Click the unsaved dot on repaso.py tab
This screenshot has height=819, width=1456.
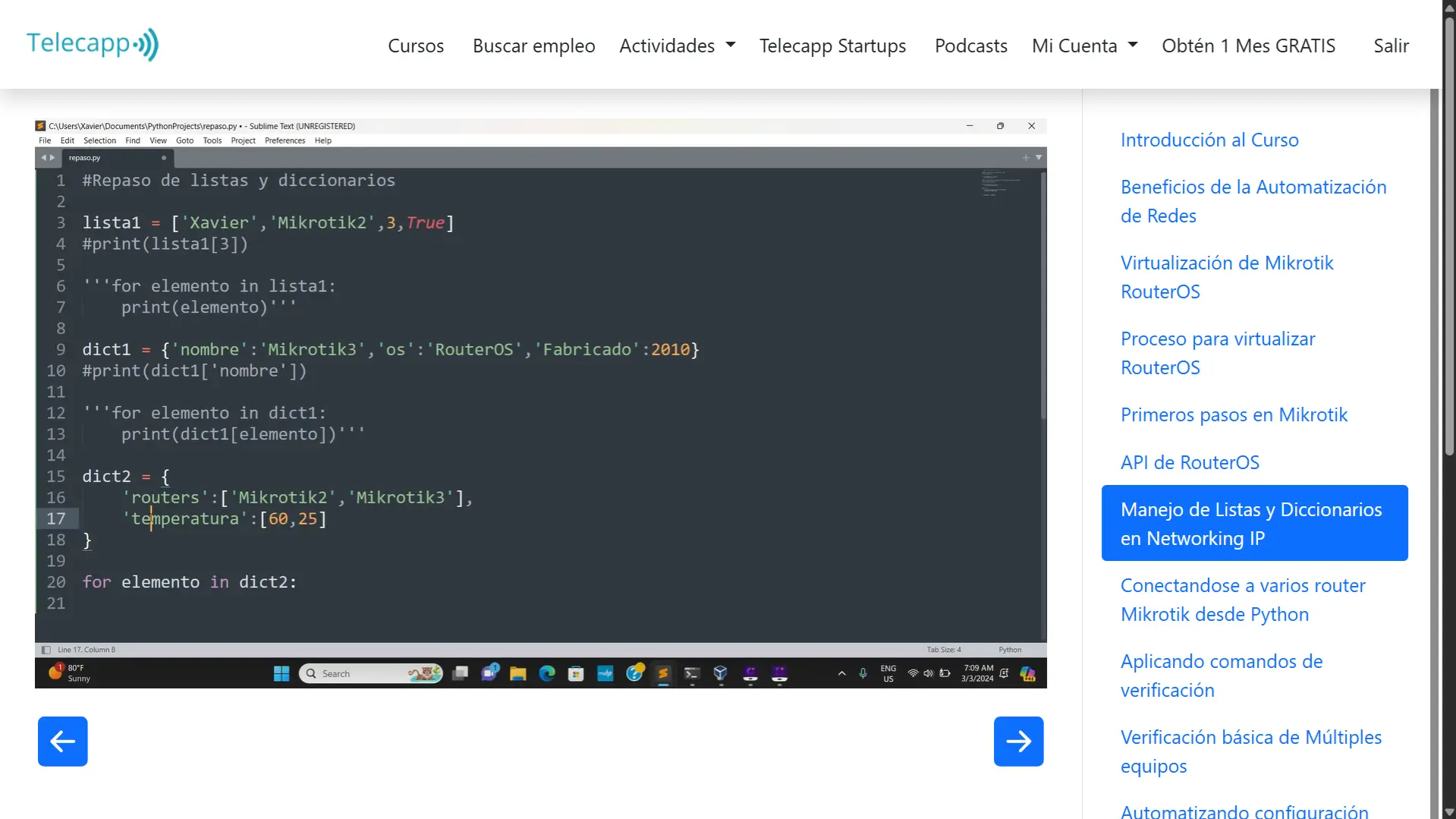click(164, 158)
